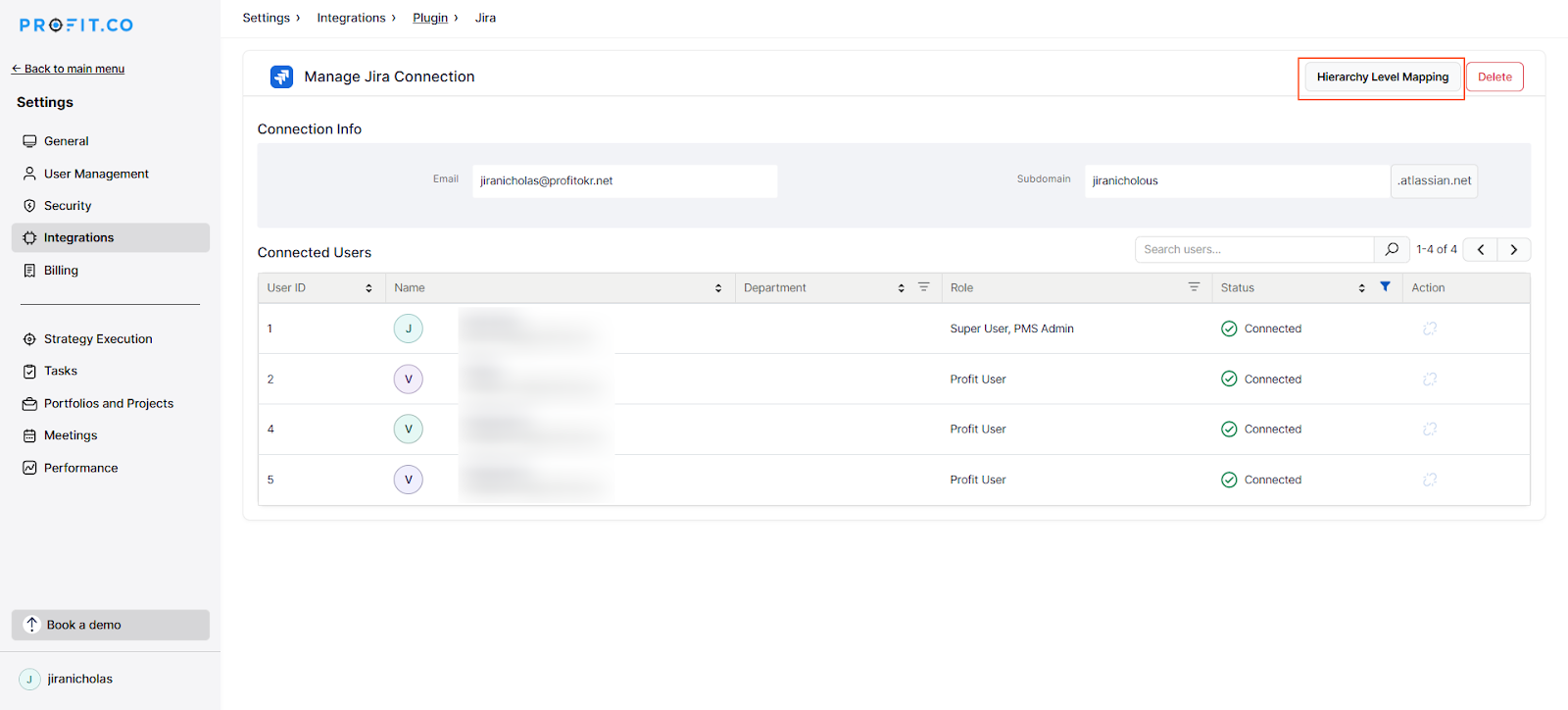
Task: Click the Connected Users heading
Action: click(315, 252)
